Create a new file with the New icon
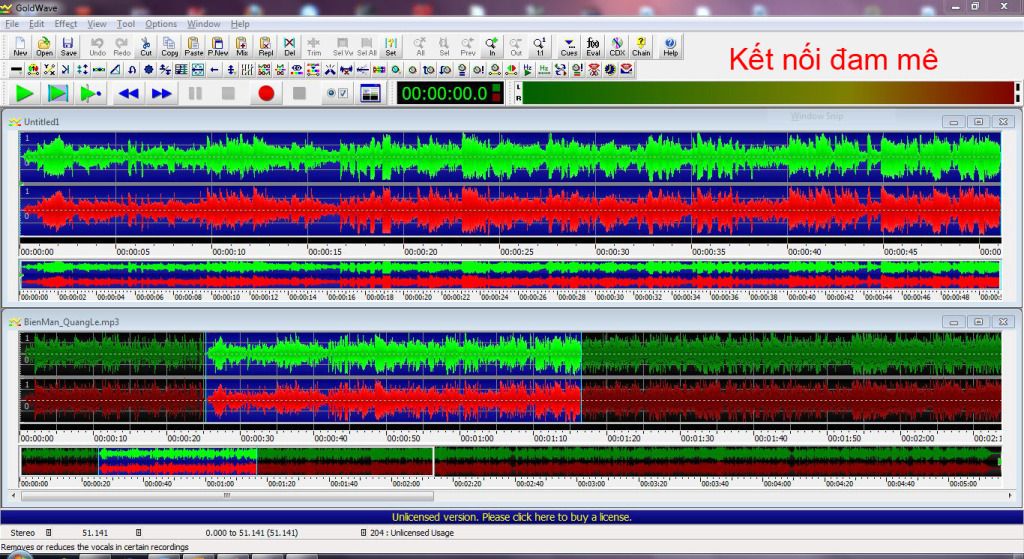This screenshot has width=1024, height=559. (20, 46)
